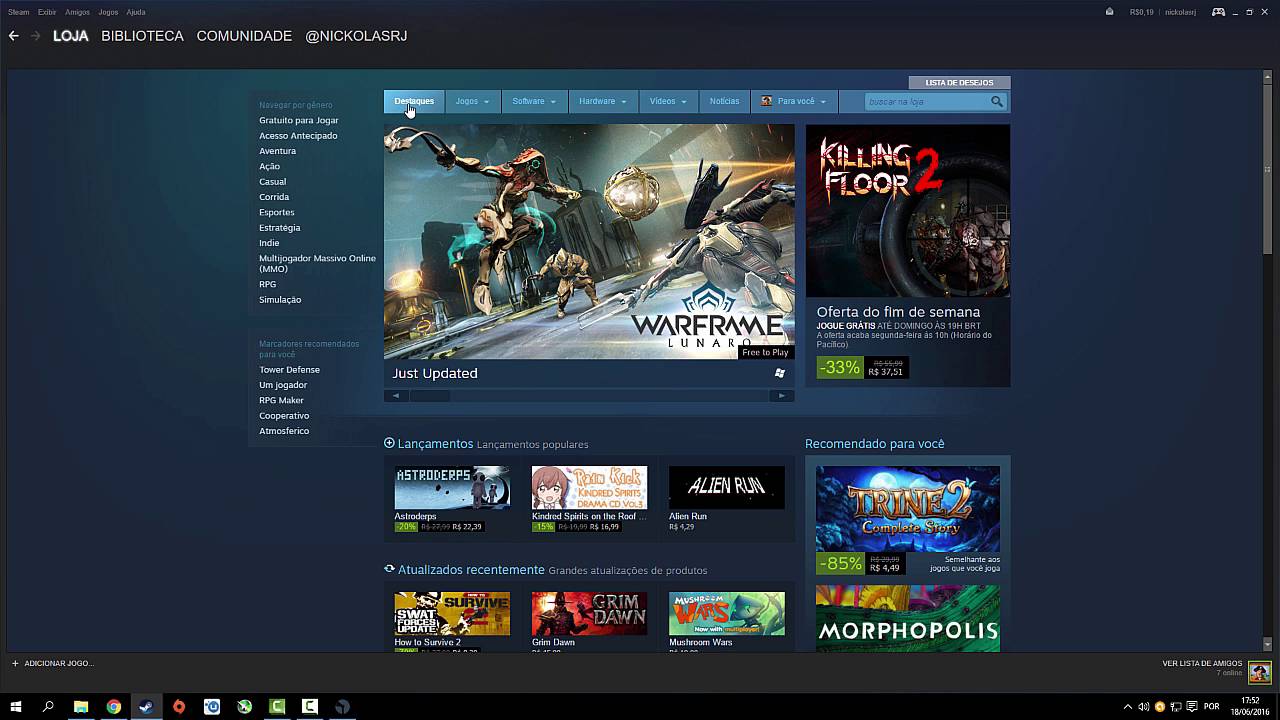Open the Ação genre link

pos(269,166)
